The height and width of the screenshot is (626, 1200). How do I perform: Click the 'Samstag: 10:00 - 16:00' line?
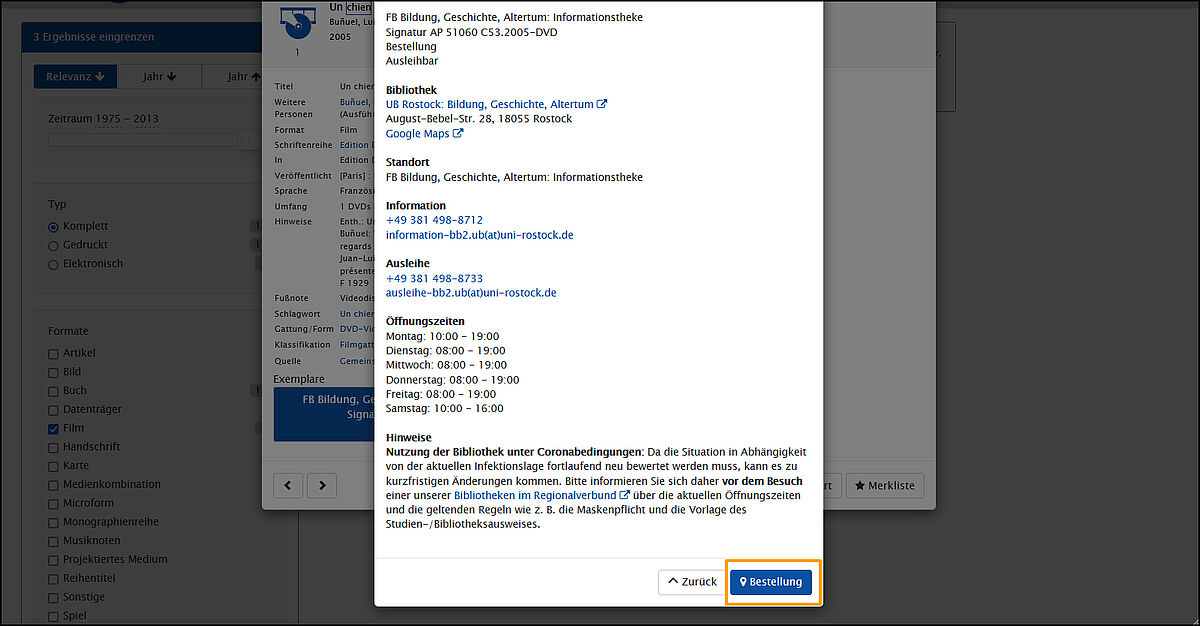[445, 409]
